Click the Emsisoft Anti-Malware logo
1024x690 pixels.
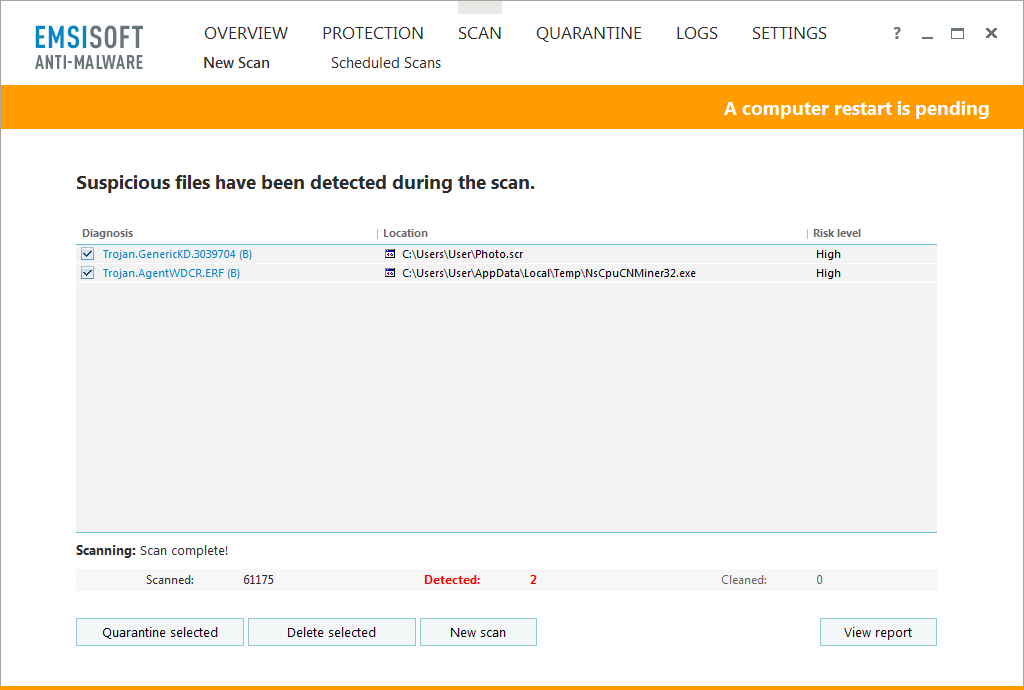pos(89,47)
